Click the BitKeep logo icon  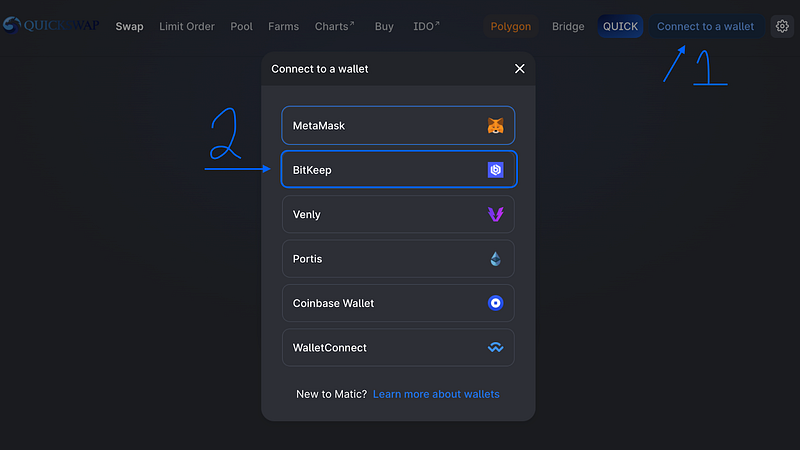(495, 170)
